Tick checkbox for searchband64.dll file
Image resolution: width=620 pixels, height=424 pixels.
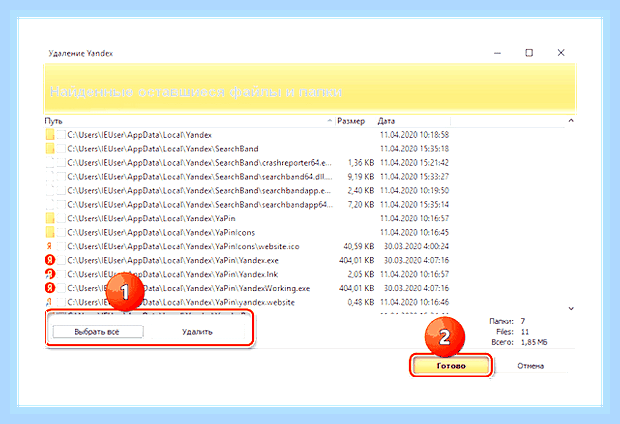(x=61, y=176)
